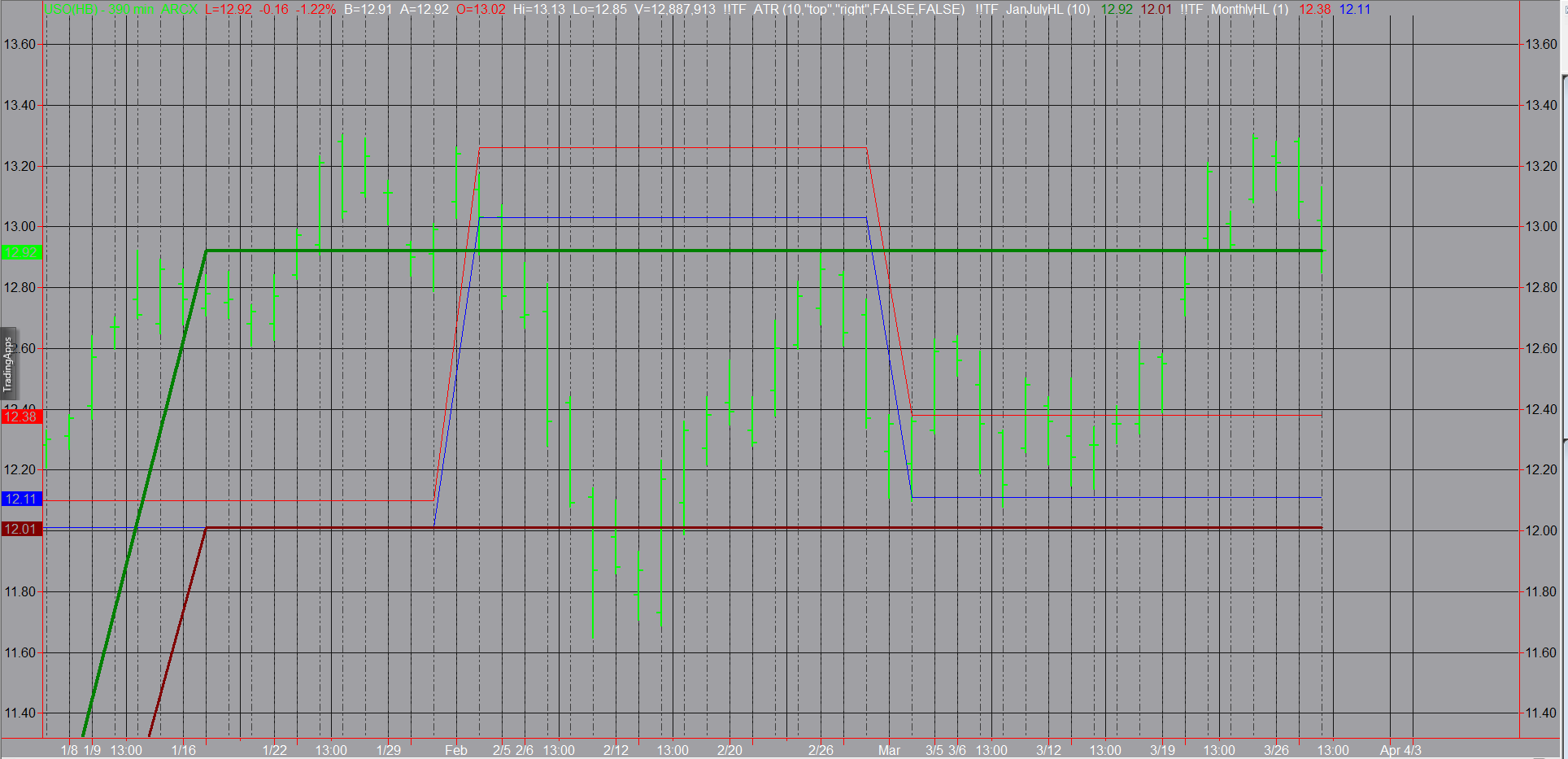Click the 1/16 date on time axis
Screen dimensions: 1568x759
pyautogui.click(x=184, y=750)
